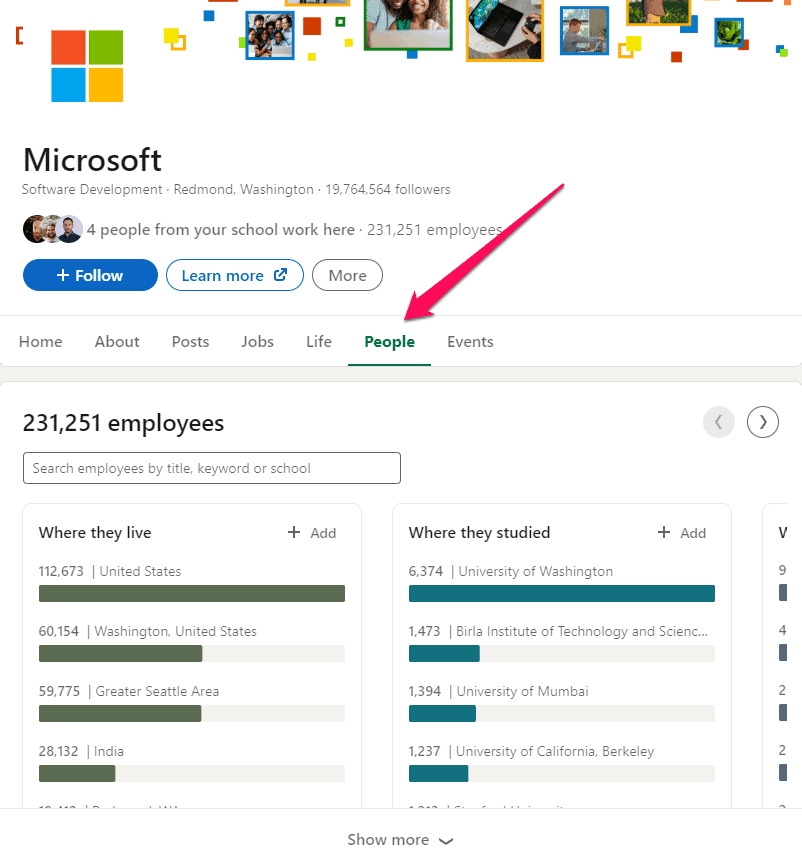Image resolution: width=802 pixels, height=864 pixels.
Task: Click the 1,237 UC Berkeley label
Action: click(531, 752)
